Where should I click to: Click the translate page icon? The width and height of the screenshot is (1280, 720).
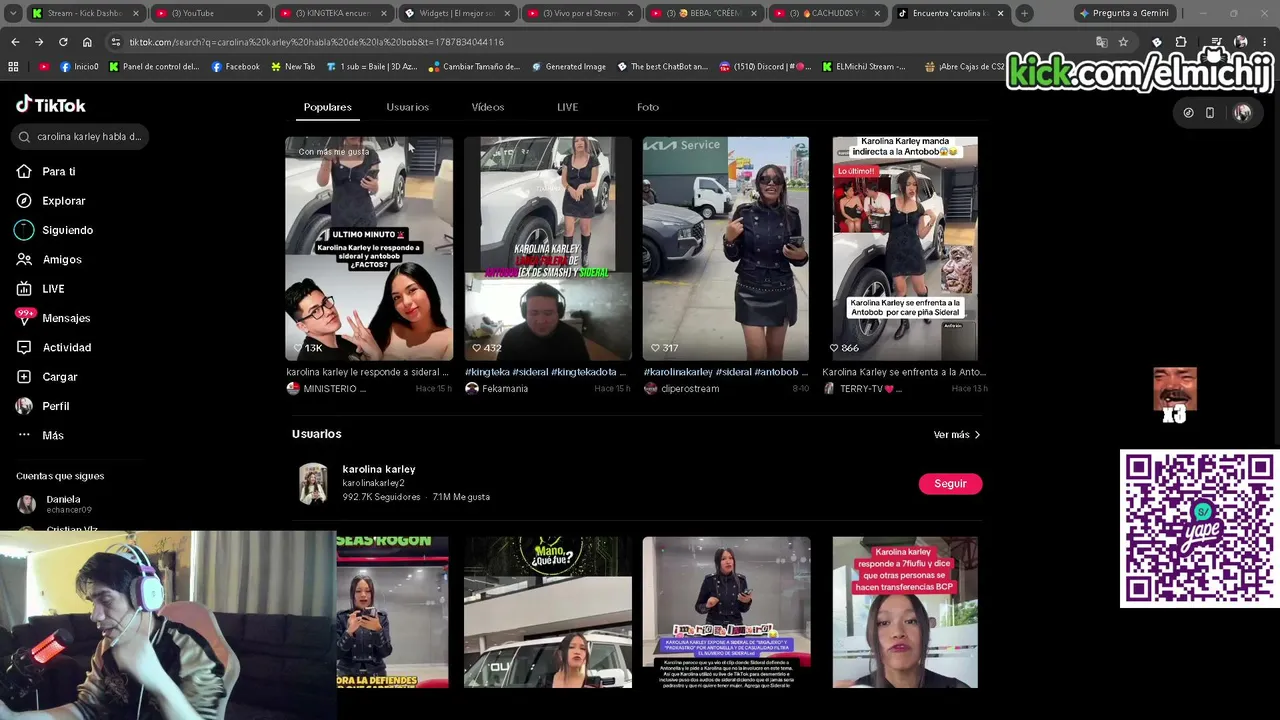(x=1102, y=42)
